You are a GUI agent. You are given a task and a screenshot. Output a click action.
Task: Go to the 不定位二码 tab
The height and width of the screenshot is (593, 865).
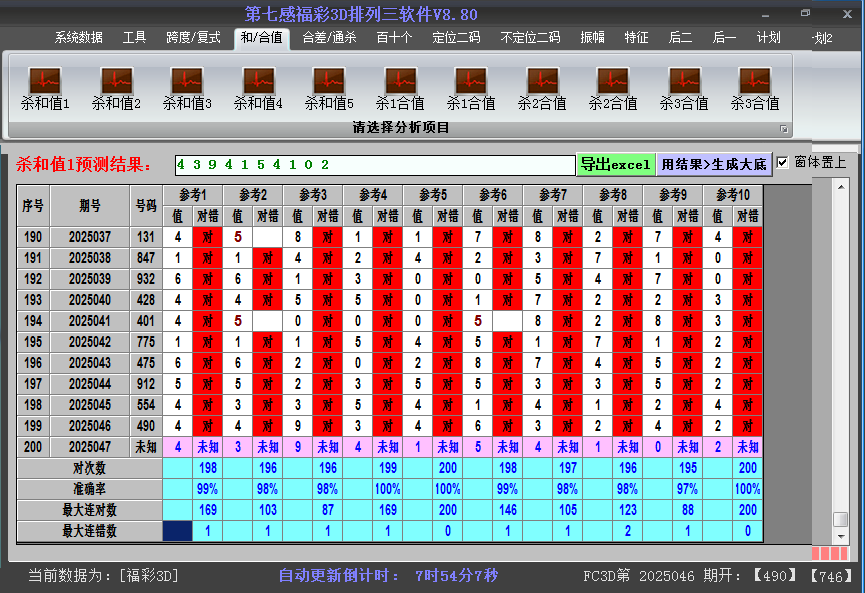(530, 38)
